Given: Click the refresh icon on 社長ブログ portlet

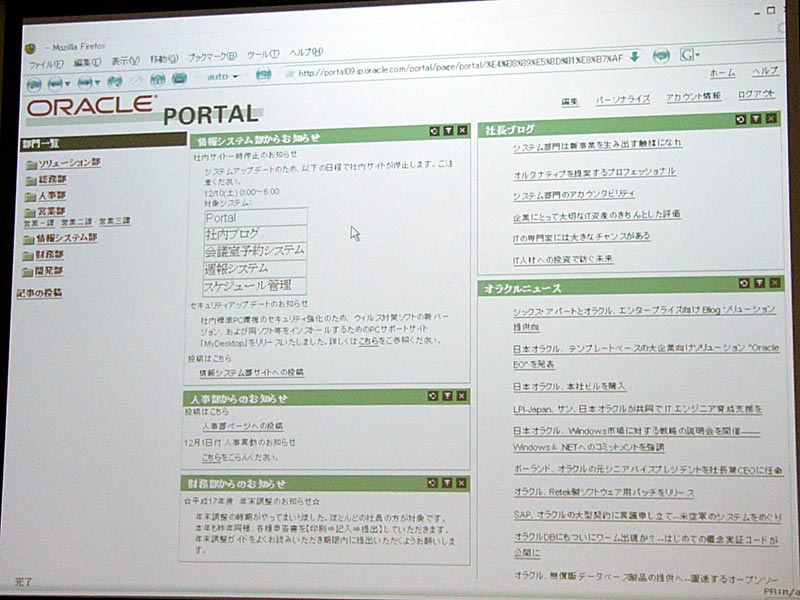Looking at the screenshot, I should pyautogui.click(x=741, y=119).
